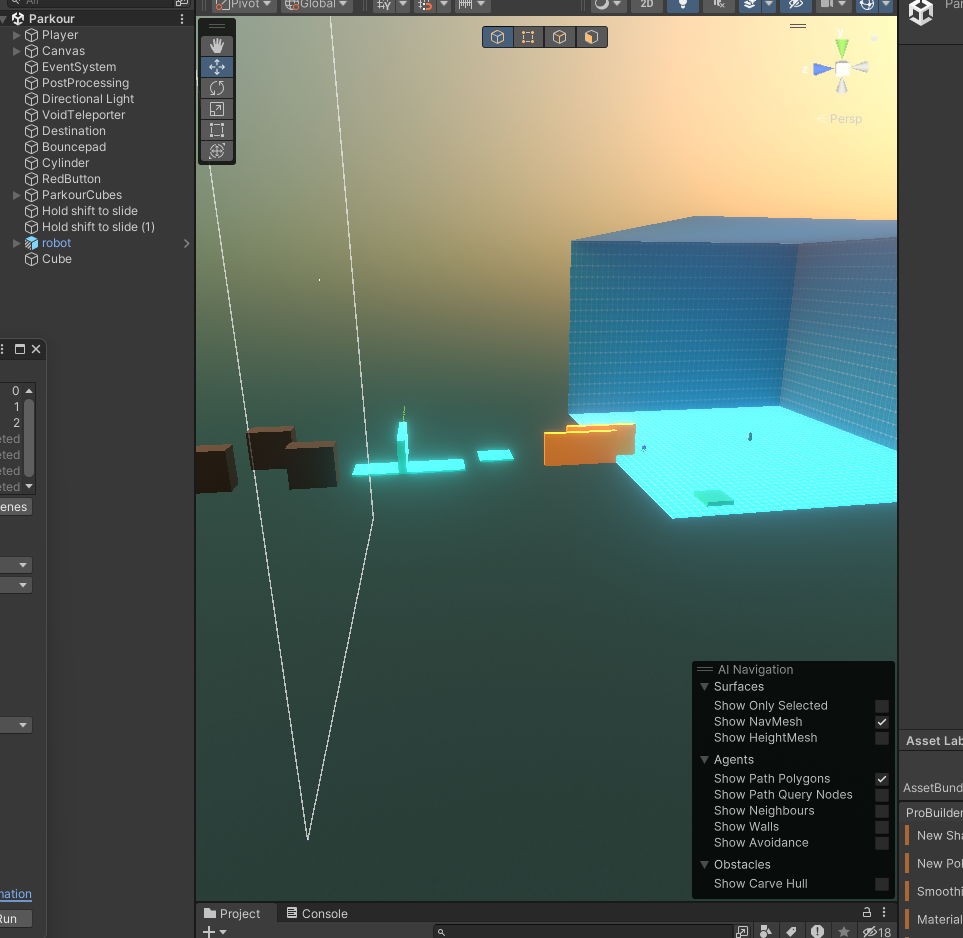Toggle scene audio mute icon

[x=719, y=5]
